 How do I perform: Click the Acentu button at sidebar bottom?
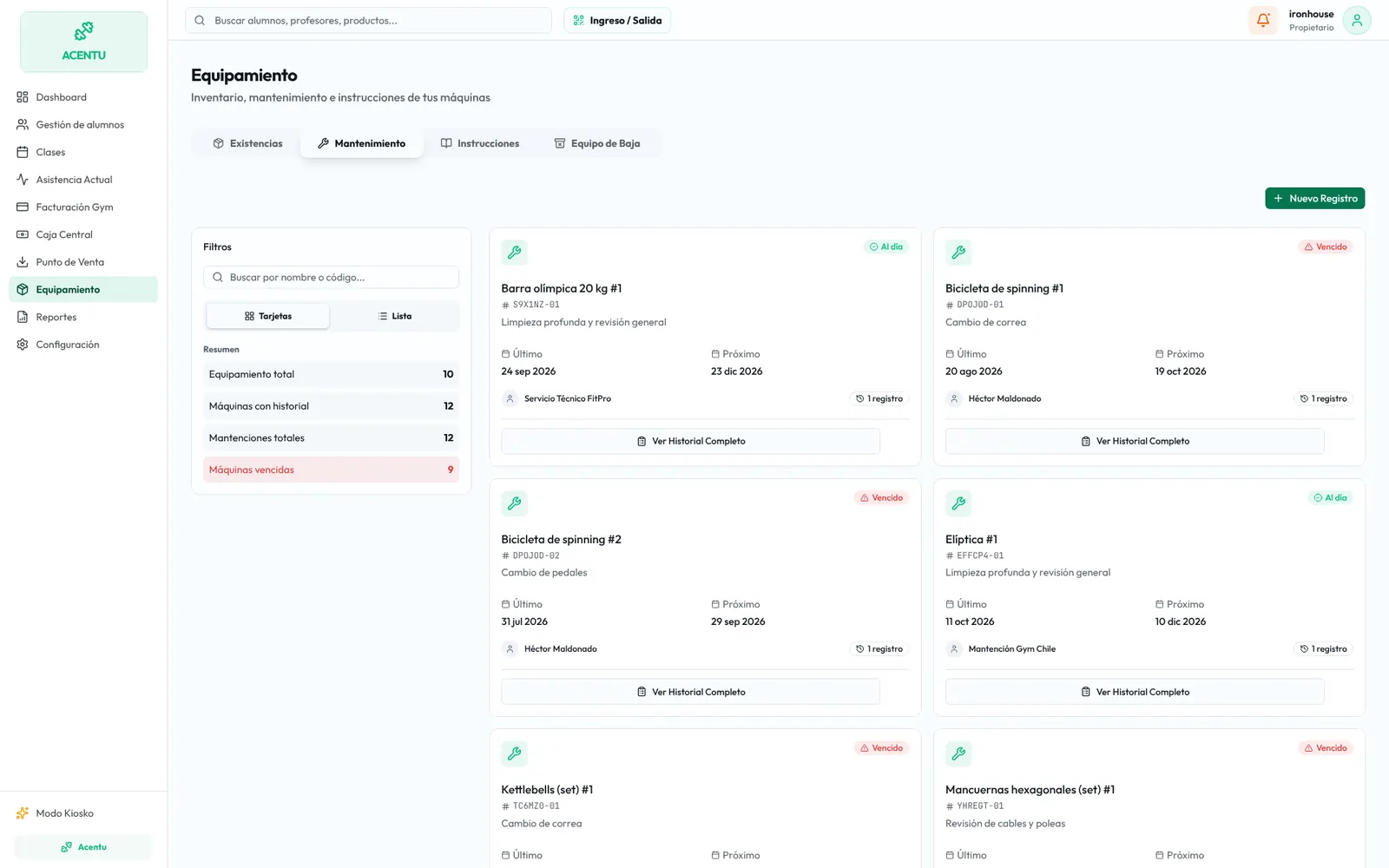(x=83, y=847)
